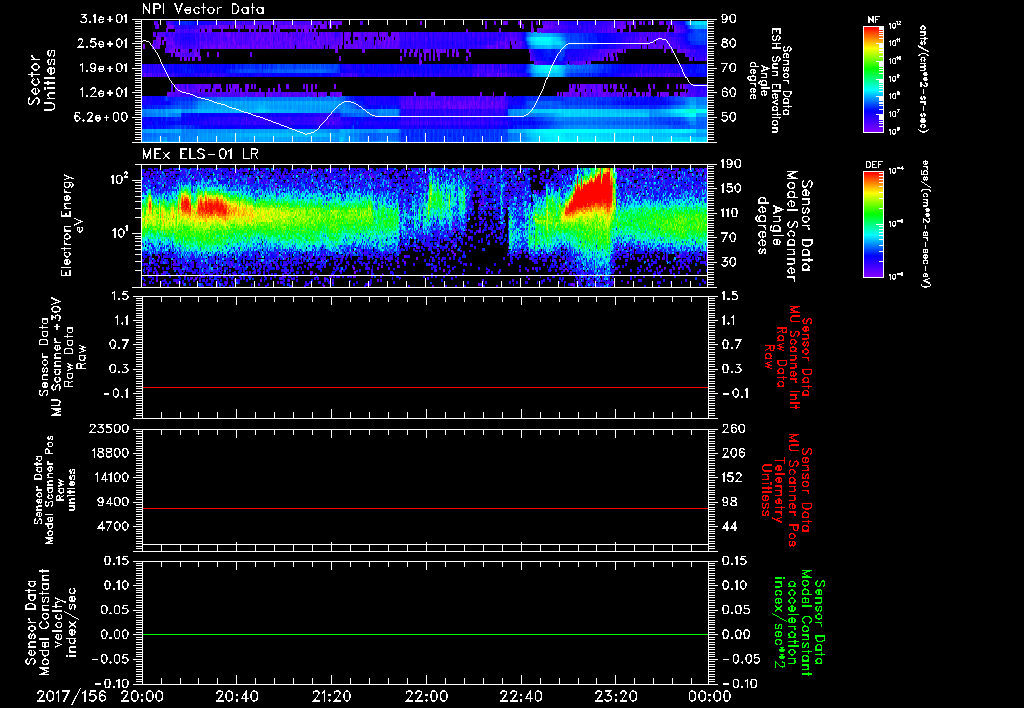Click the NF flux color bar
The width and height of the screenshot is (1024, 708).
click(x=873, y=78)
